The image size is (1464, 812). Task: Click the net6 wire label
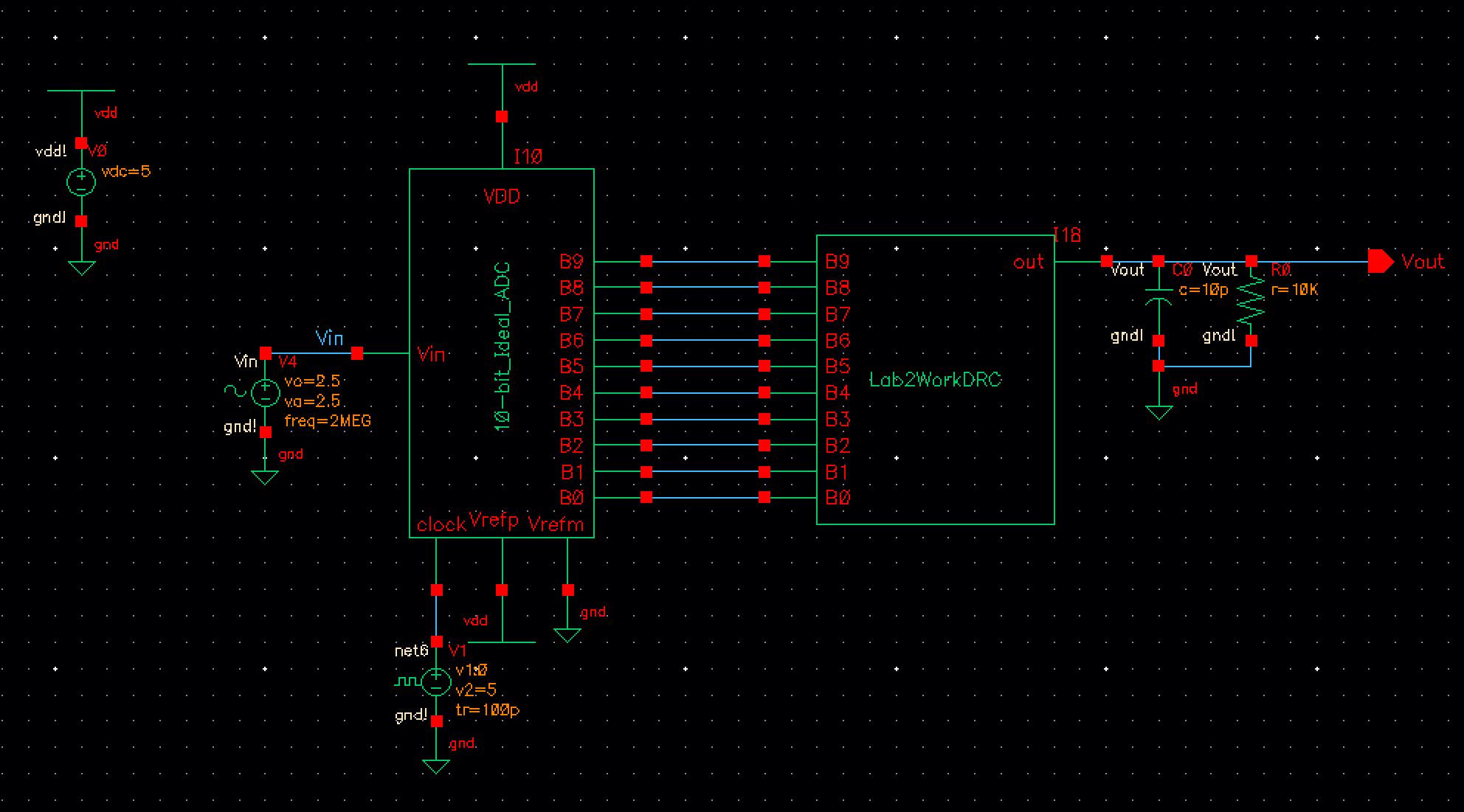(411, 650)
